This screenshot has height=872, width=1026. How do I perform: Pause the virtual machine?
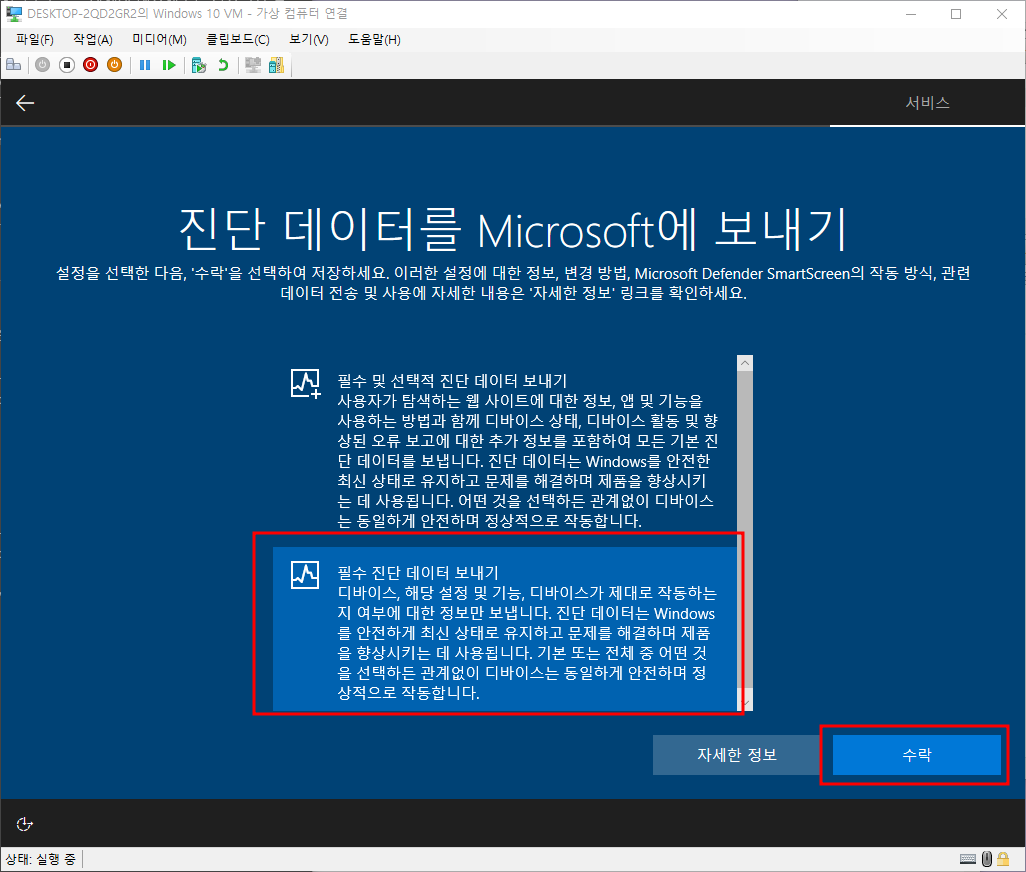[145, 65]
